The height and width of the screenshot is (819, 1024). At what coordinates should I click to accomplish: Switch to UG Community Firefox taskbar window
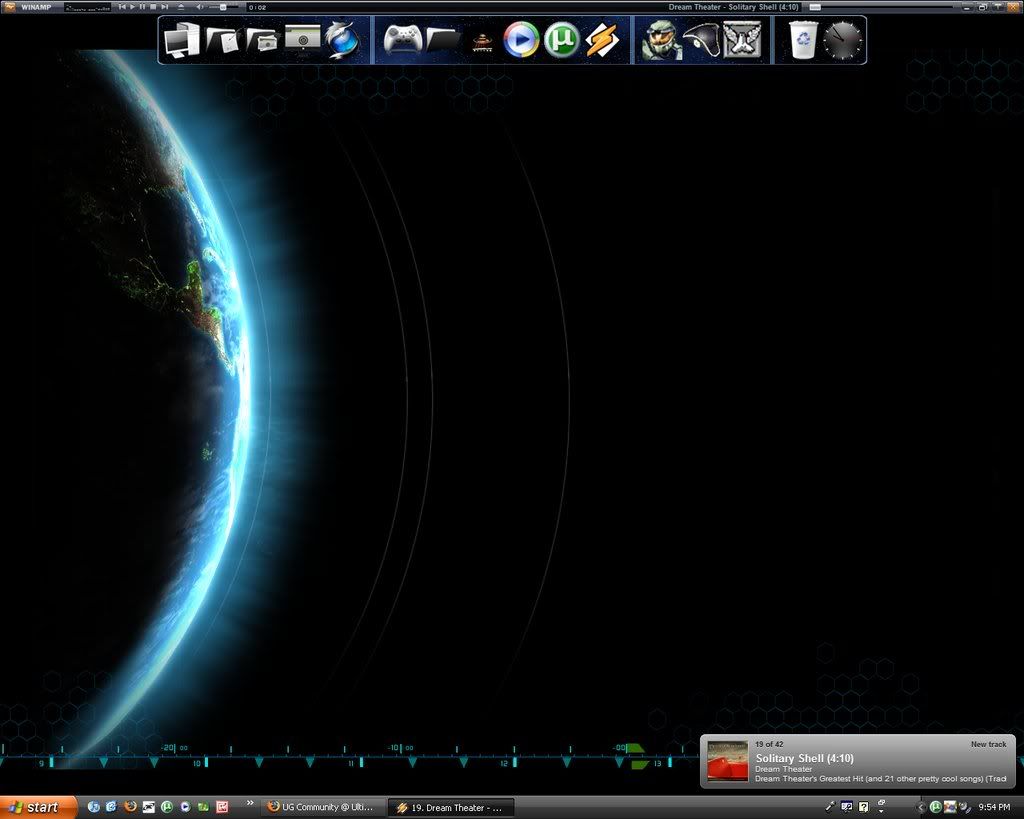323,808
